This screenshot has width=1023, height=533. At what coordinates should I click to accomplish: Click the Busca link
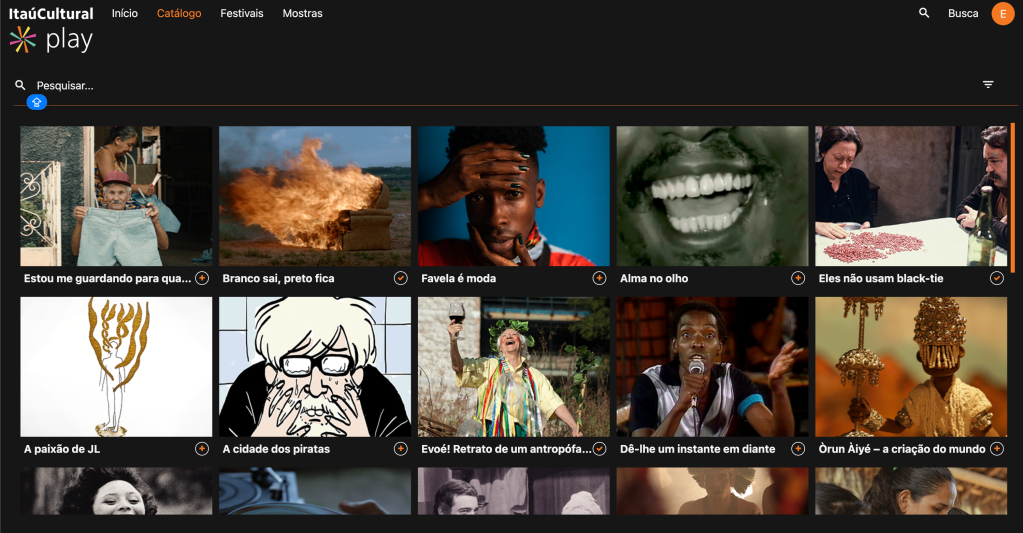coord(963,14)
